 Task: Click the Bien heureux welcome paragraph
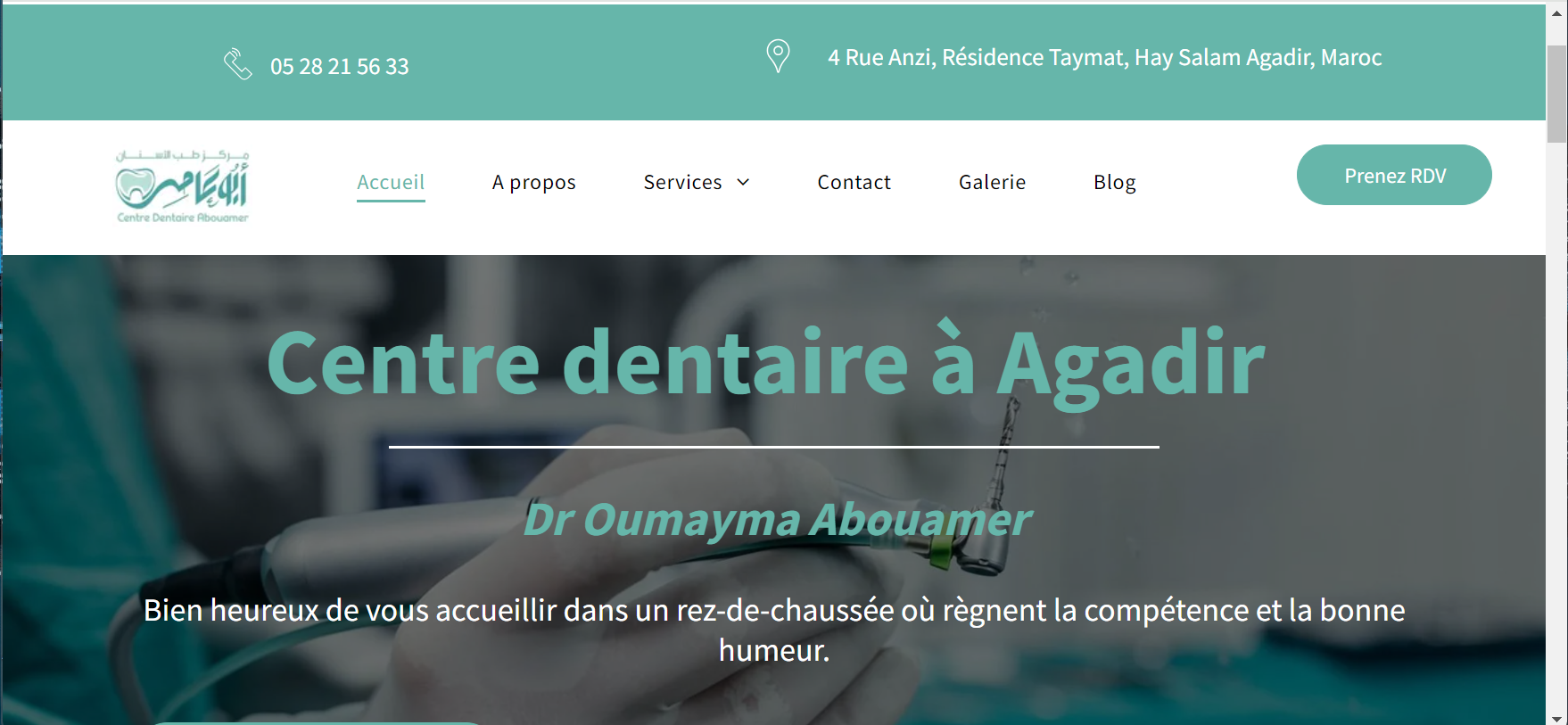click(774, 630)
